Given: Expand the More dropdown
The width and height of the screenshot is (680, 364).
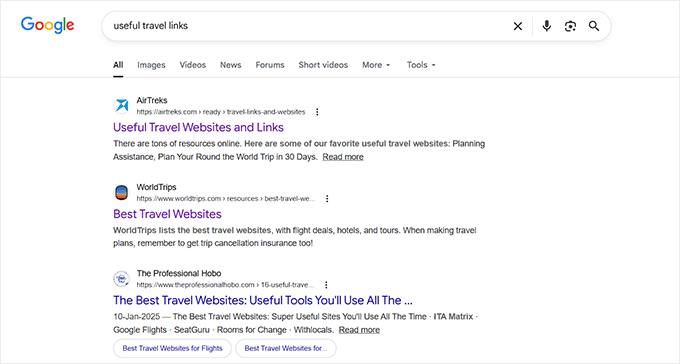Looking at the screenshot, I should point(376,65).
